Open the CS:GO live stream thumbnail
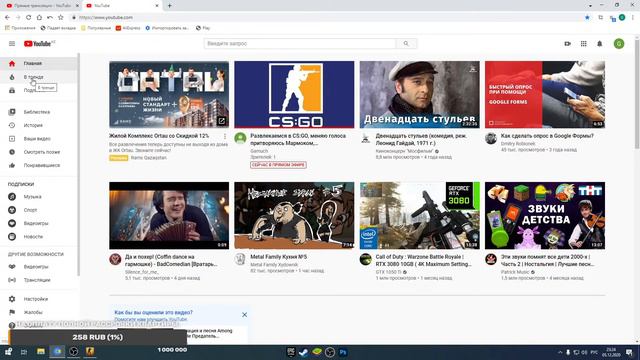This screenshot has width=640, height=360. (294, 95)
